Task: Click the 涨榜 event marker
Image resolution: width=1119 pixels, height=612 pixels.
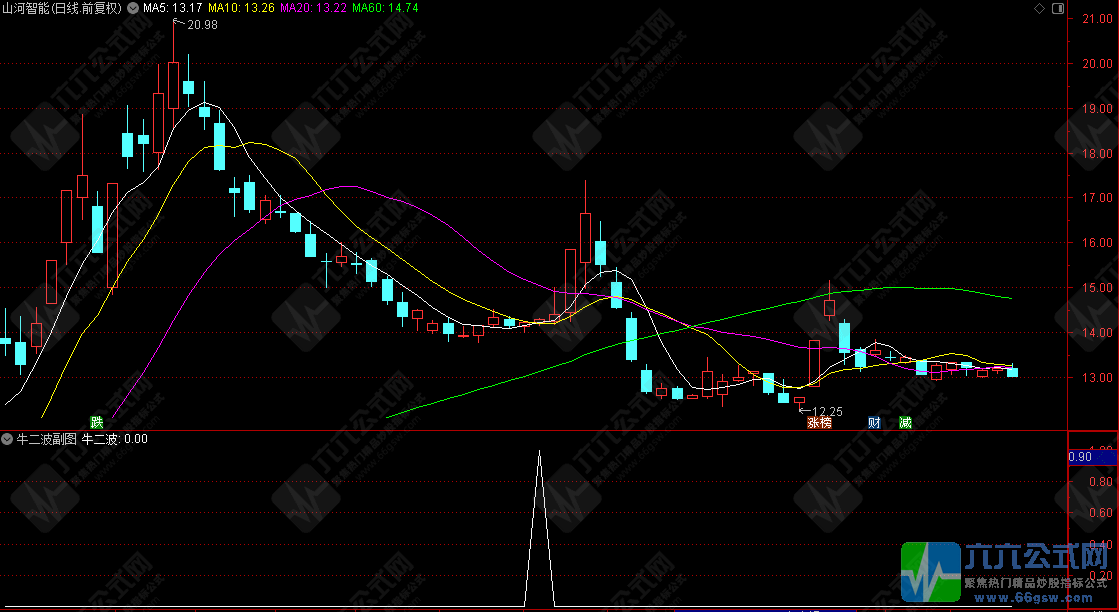Action: pyautogui.click(x=819, y=422)
